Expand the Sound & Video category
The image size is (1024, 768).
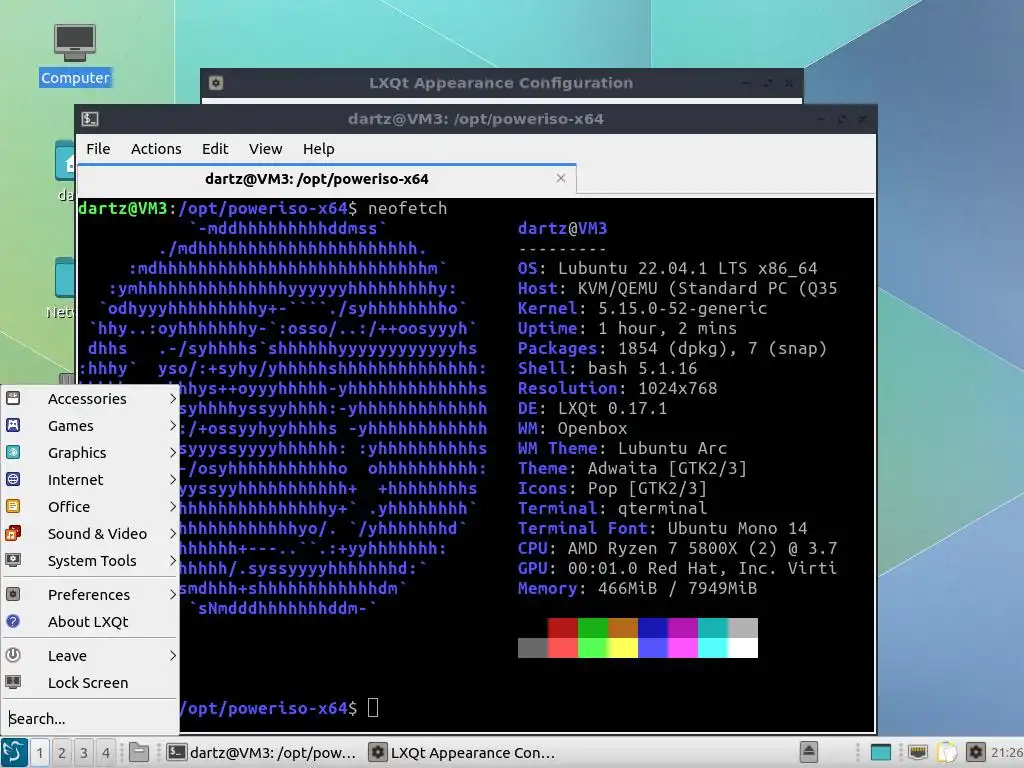coord(90,534)
